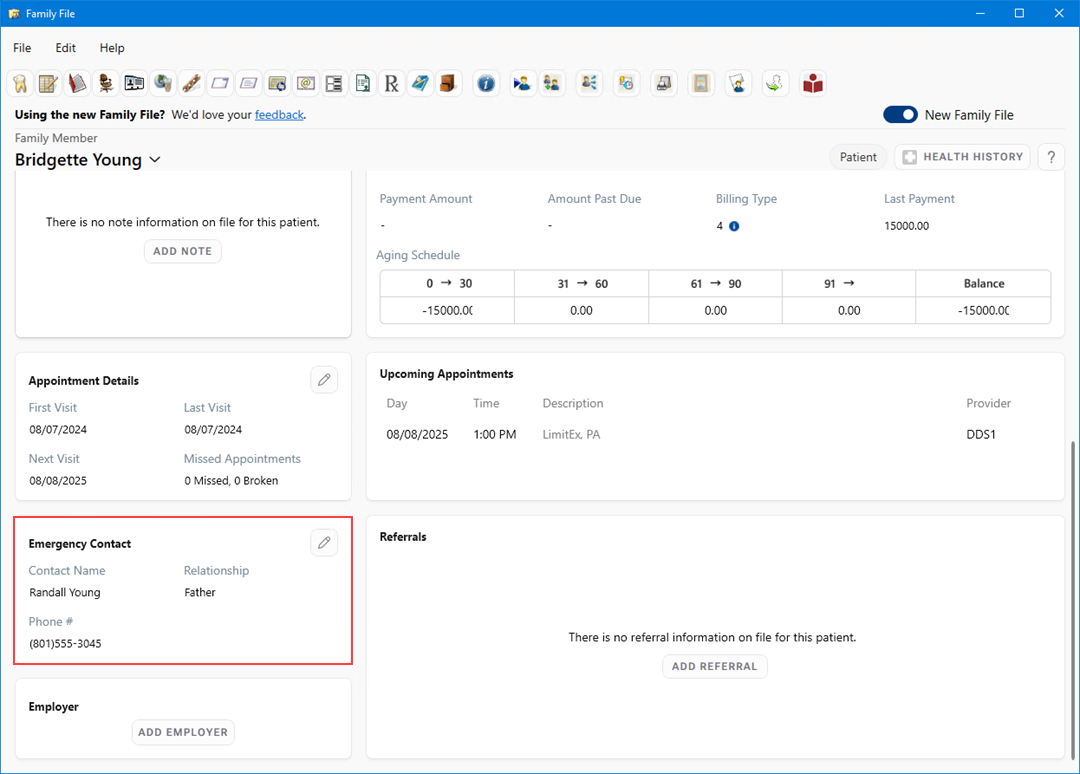Expand the Bridgette Young family member dropdown
The width and height of the screenshot is (1080, 774).
[155, 160]
